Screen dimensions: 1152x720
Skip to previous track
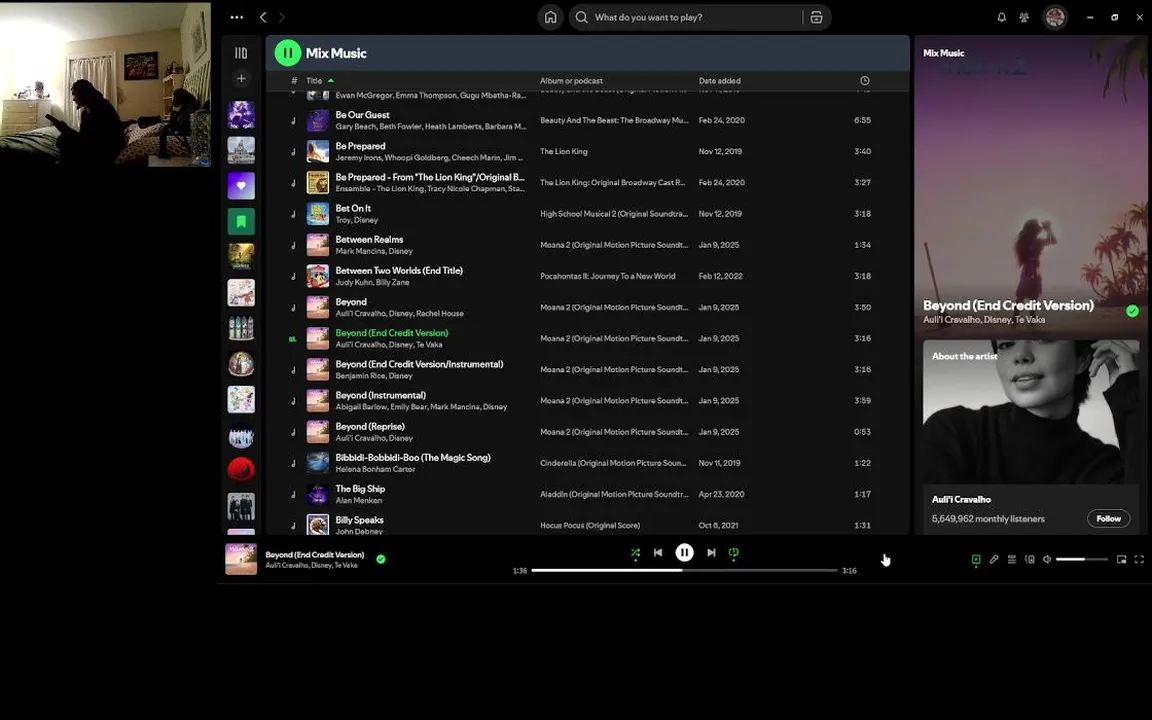[x=658, y=552]
